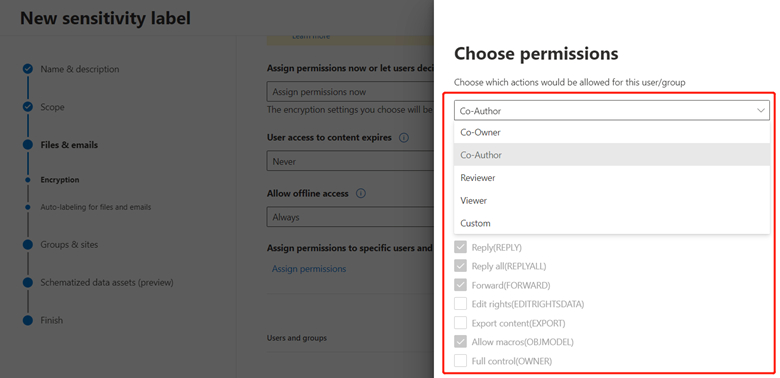The width and height of the screenshot is (780, 378).
Task: Click the Schematized data assets step circle
Action: 28,282
